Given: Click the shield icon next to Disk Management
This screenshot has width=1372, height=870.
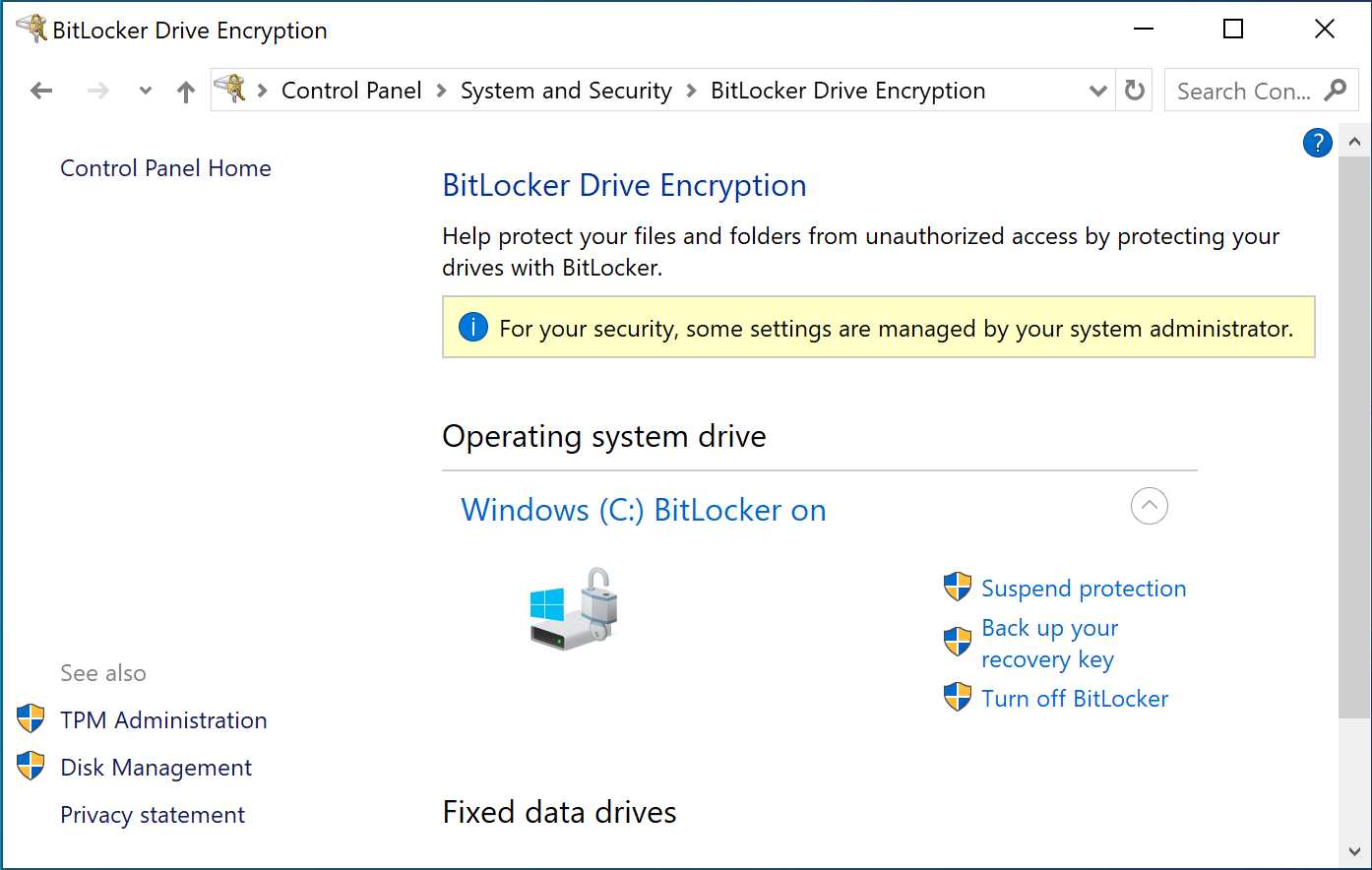Looking at the screenshot, I should [x=31, y=766].
